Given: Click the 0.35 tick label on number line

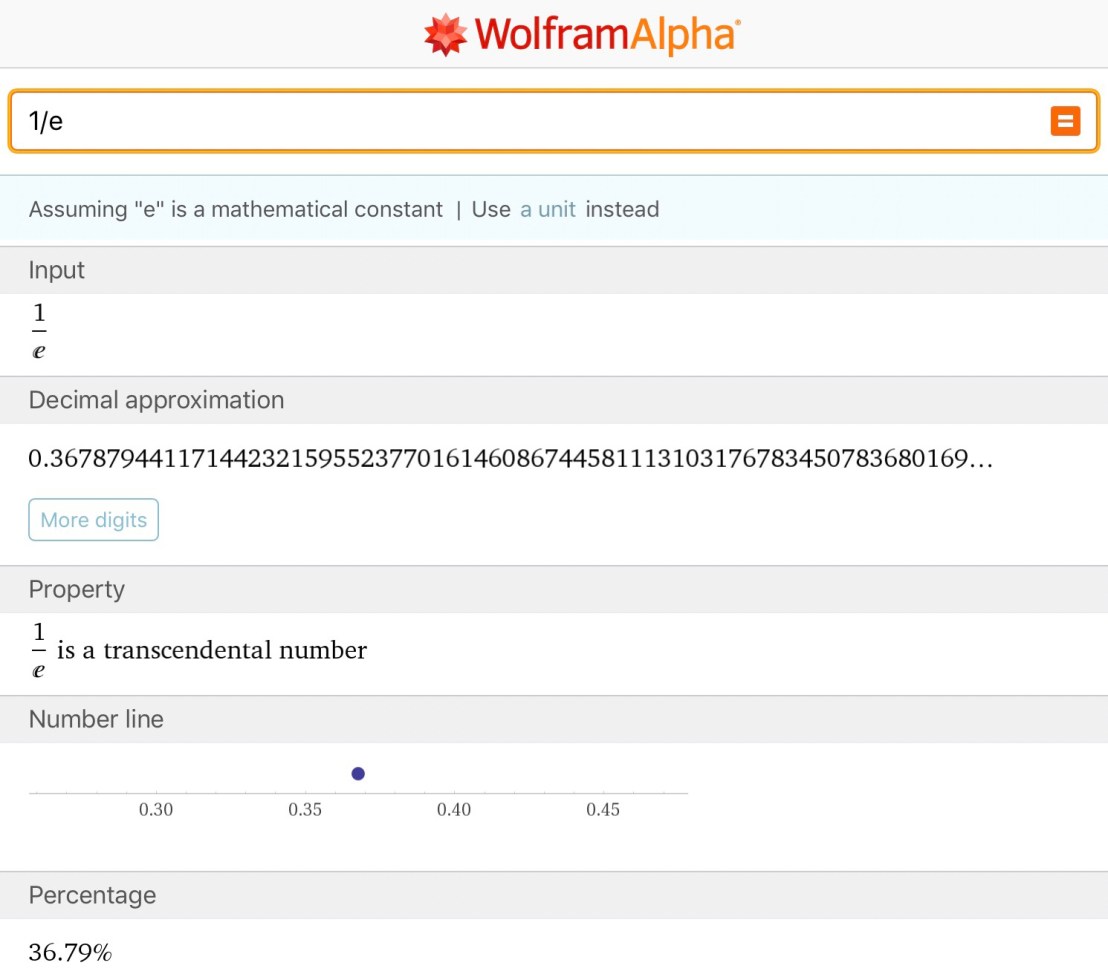Looking at the screenshot, I should click(x=305, y=810).
